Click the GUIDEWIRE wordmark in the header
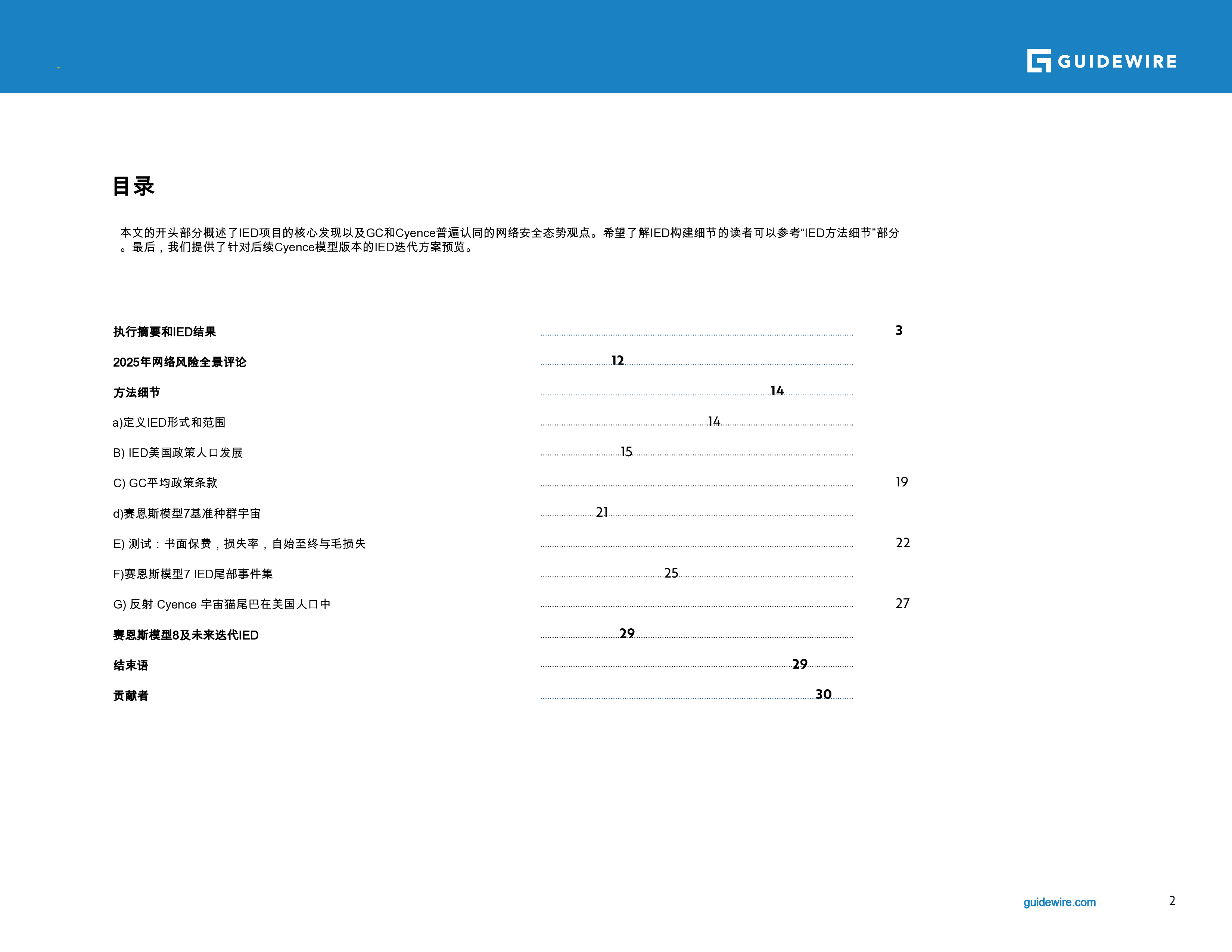1232x952 pixels. (x=1117, y=62)
